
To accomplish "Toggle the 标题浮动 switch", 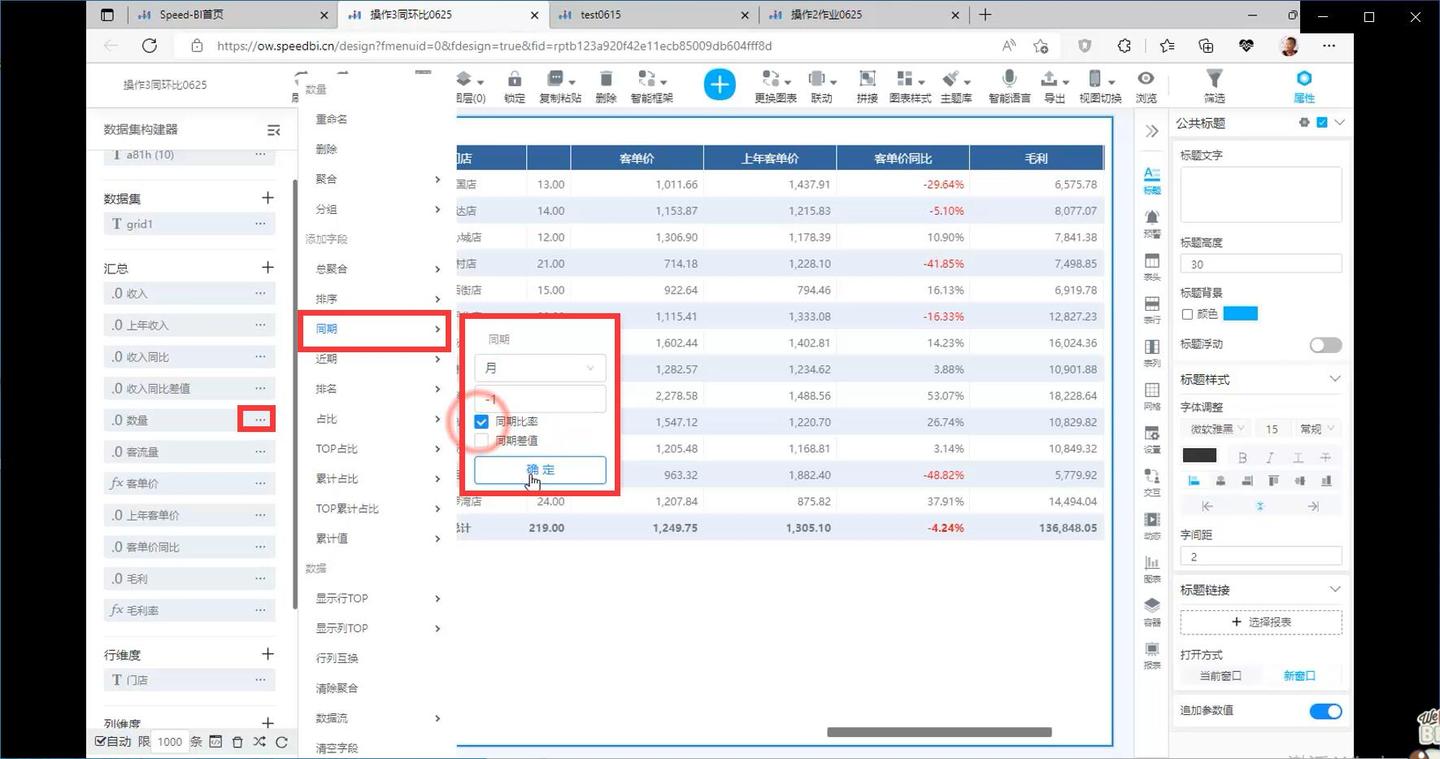I will click(1324, 344).
